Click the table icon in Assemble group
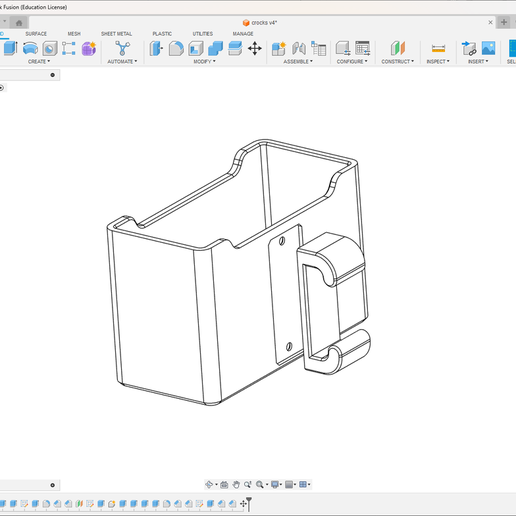The height and width of the screenshot is (516, 516). coord(318,48)
